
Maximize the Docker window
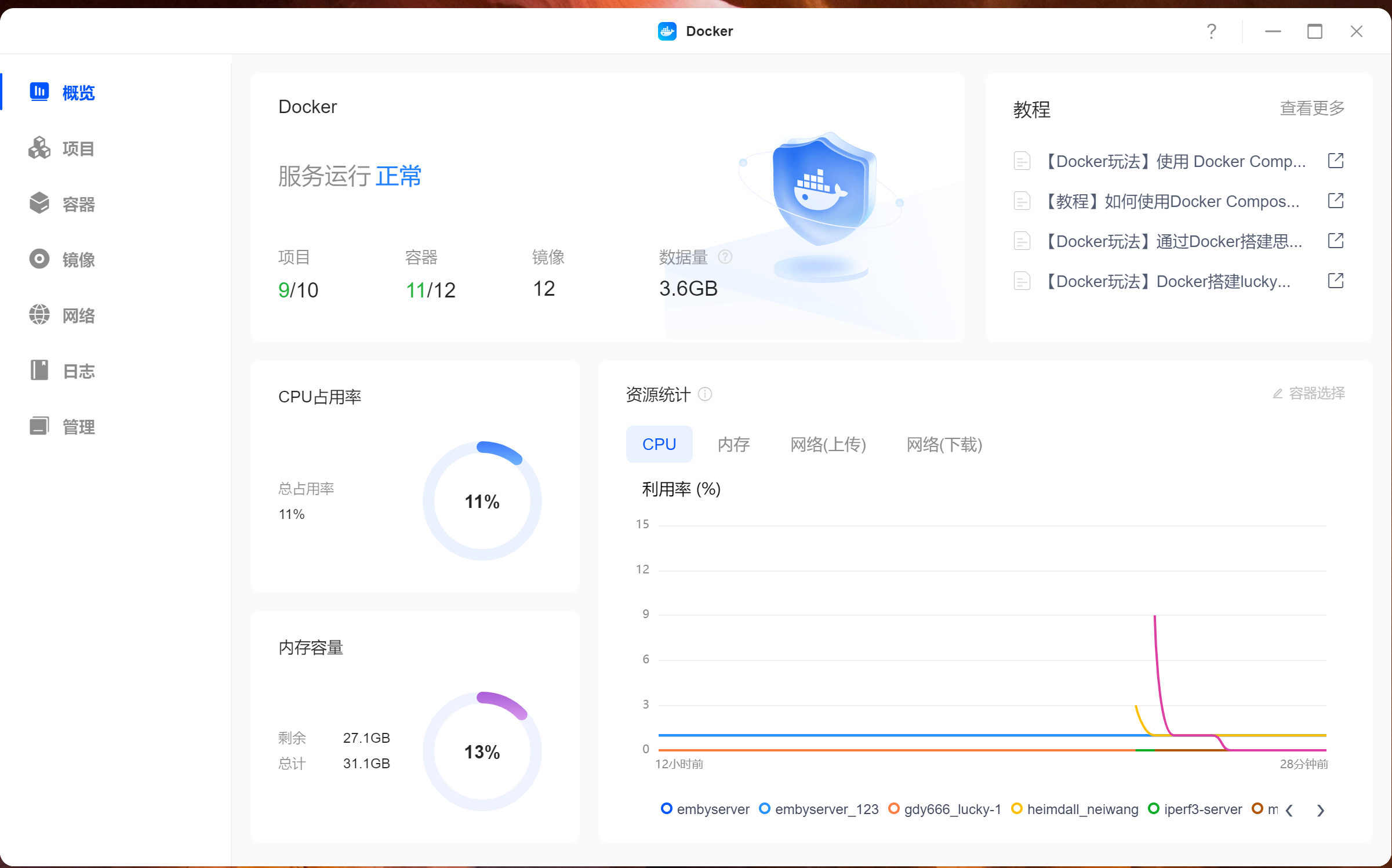(x=1314, y=31)
